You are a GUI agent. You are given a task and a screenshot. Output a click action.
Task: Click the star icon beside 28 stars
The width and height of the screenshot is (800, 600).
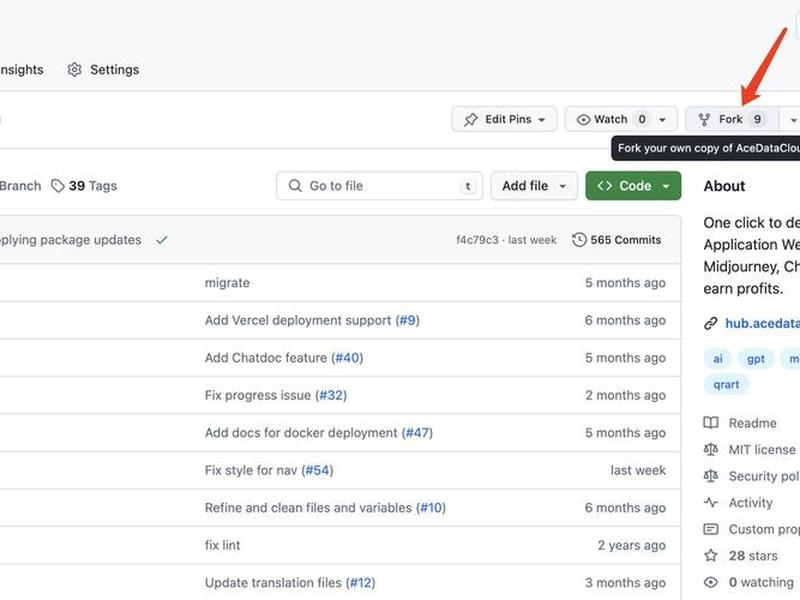711,556
